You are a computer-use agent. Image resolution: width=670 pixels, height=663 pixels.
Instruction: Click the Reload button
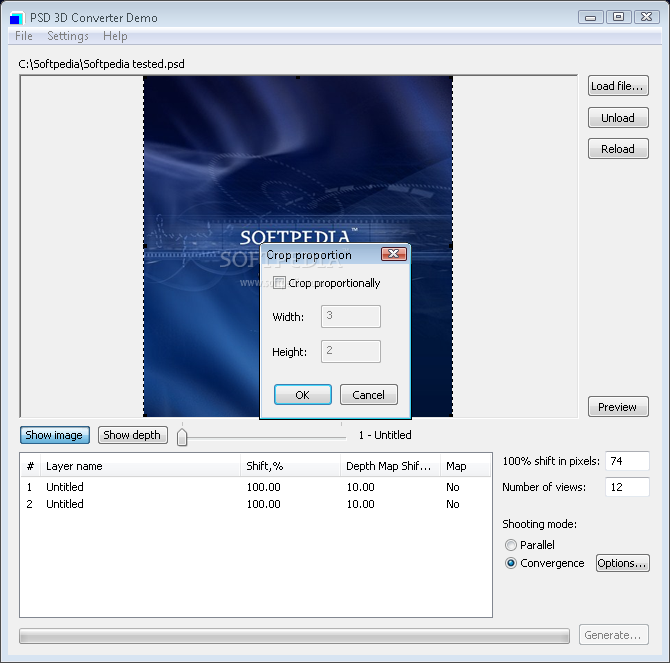click(x=618, y=149)
